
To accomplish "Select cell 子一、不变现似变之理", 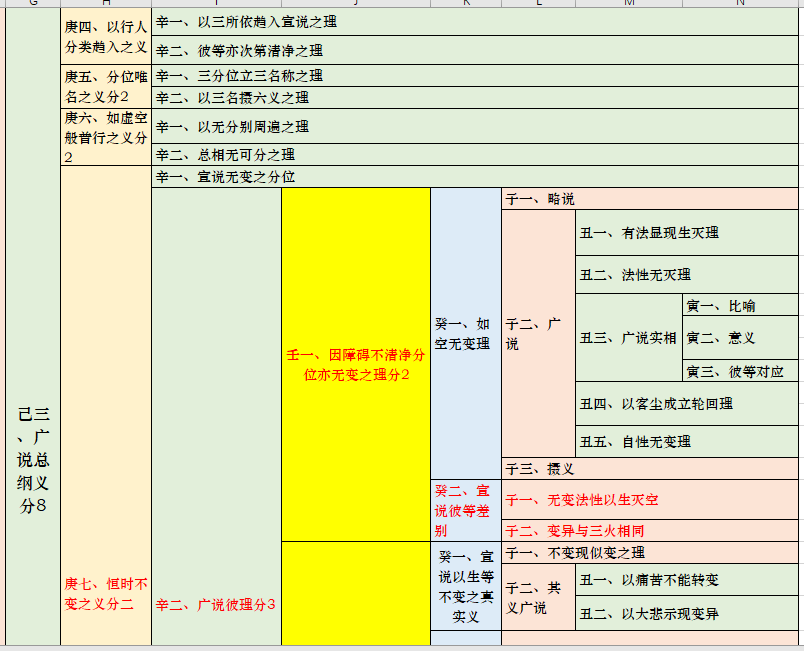I will coord(650,553).
